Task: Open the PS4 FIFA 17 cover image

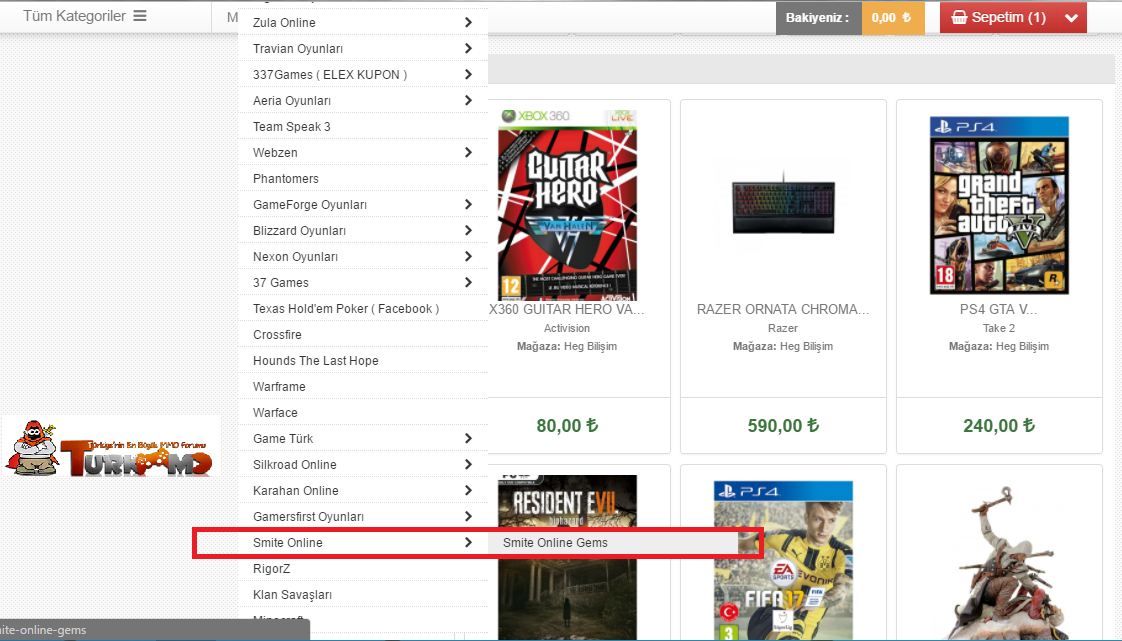Action: (784, 559)
